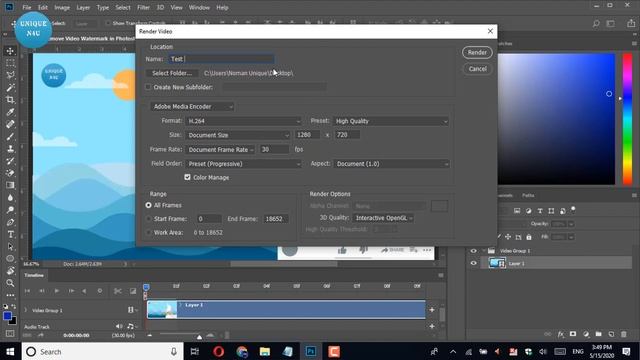Select the Lasso tool

tap(10, 76)
